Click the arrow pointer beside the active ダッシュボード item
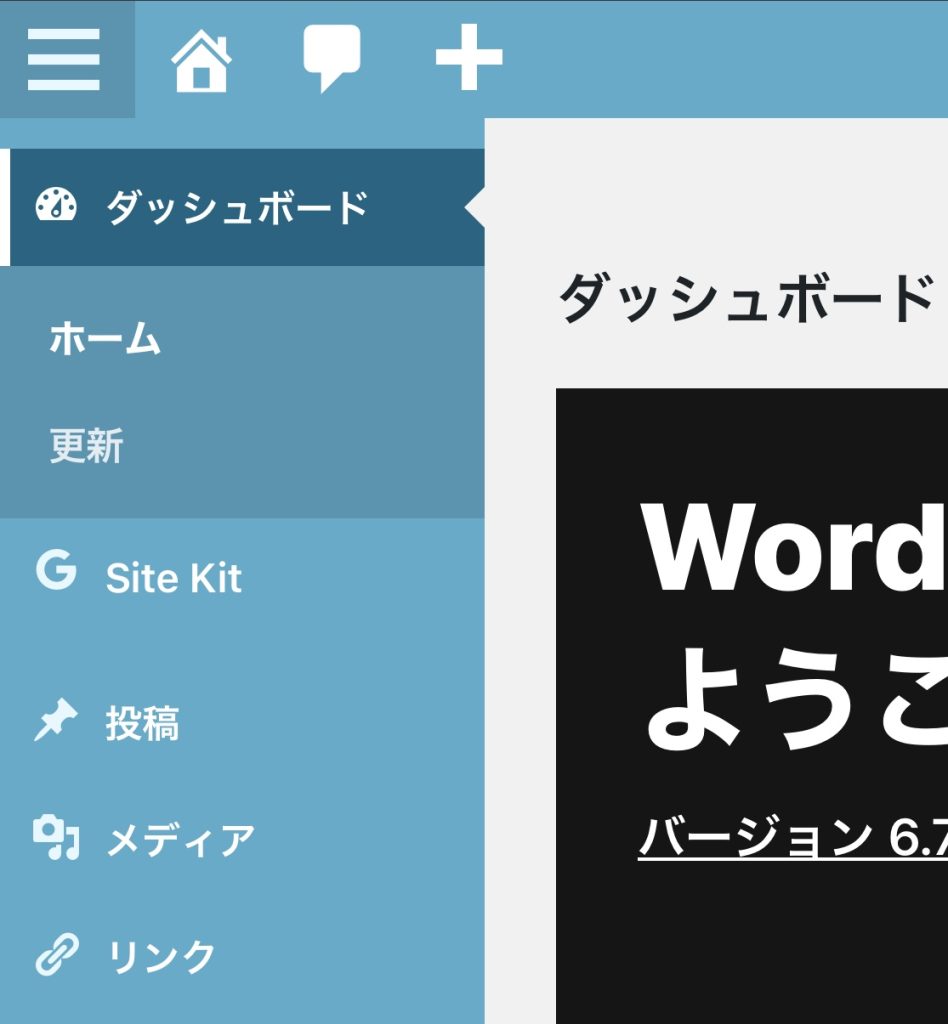 coord(475,208)
